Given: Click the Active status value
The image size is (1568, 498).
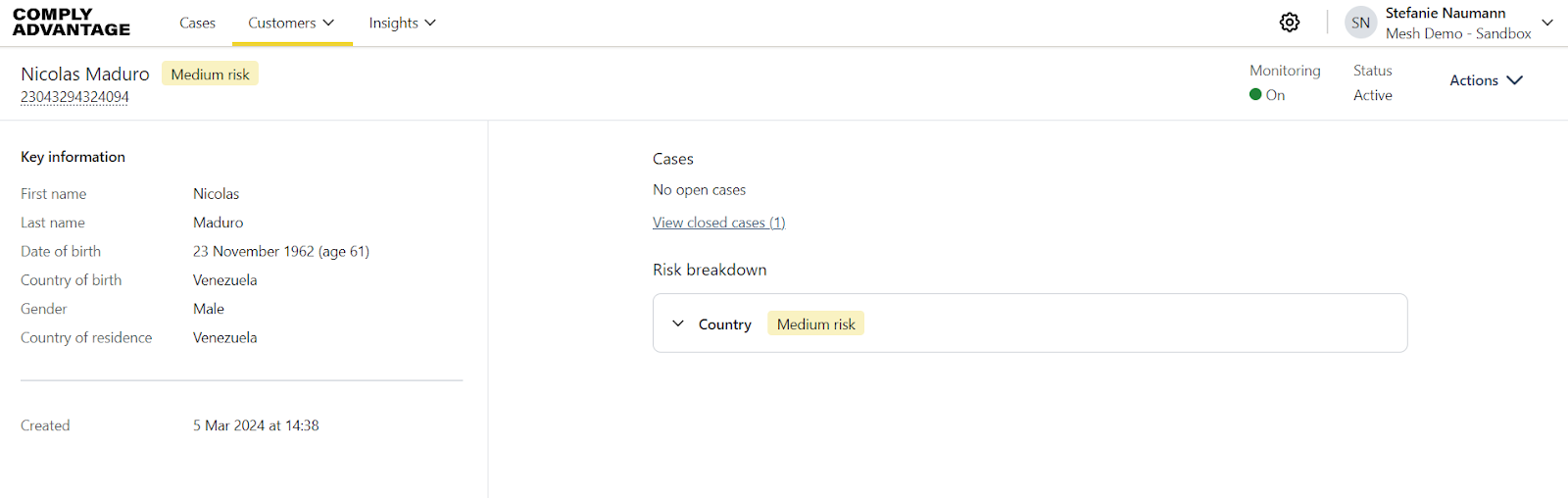Looking at the screenshot, I should pos(1372,95).
